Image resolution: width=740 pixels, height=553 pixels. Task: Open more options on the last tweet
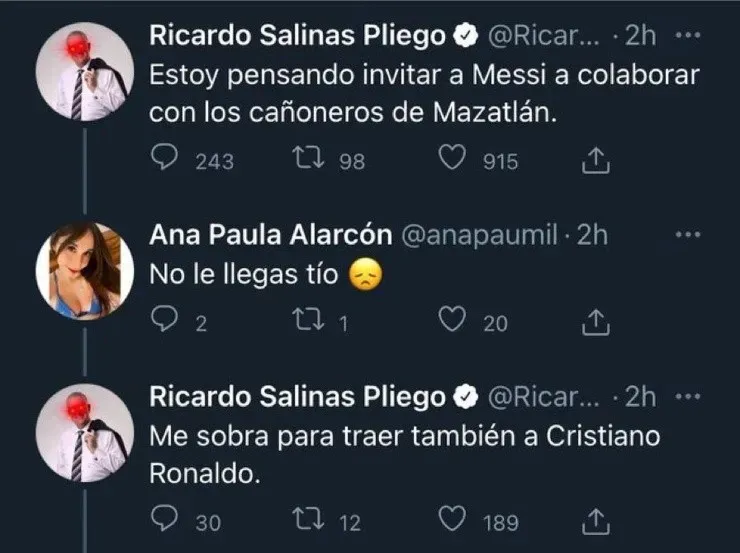[x=689, y=396]
